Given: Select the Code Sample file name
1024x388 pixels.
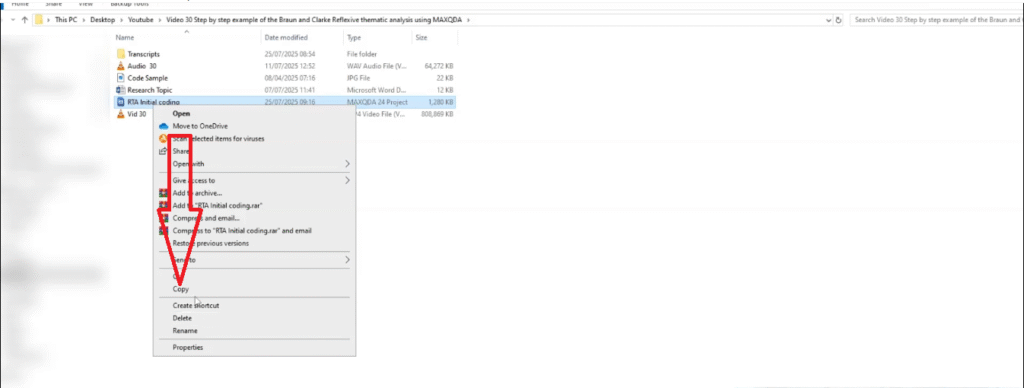Looking at the screenshot, I should point(148,78).
